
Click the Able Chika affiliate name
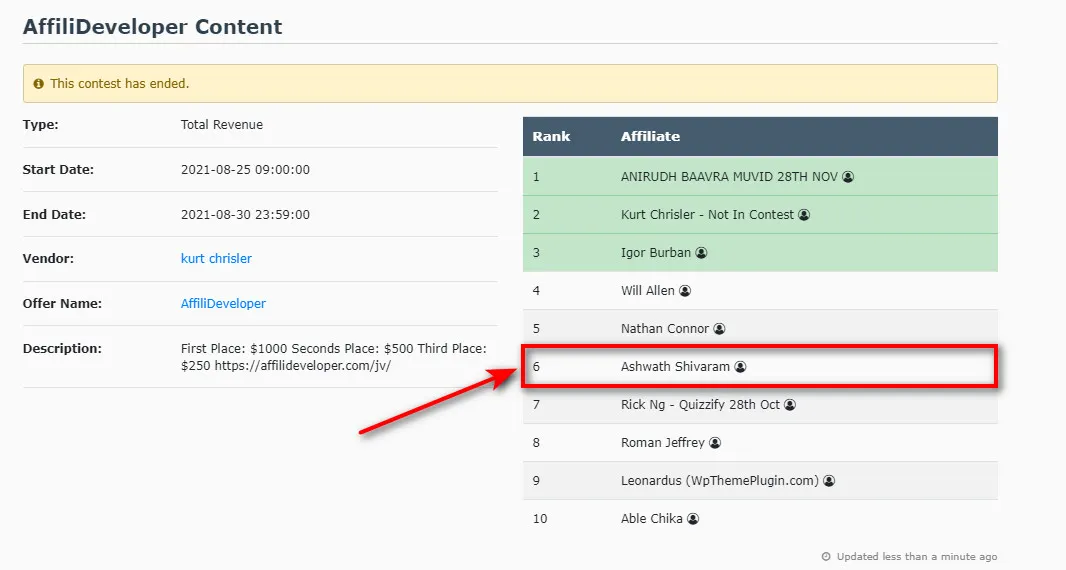tap(651, 519)
